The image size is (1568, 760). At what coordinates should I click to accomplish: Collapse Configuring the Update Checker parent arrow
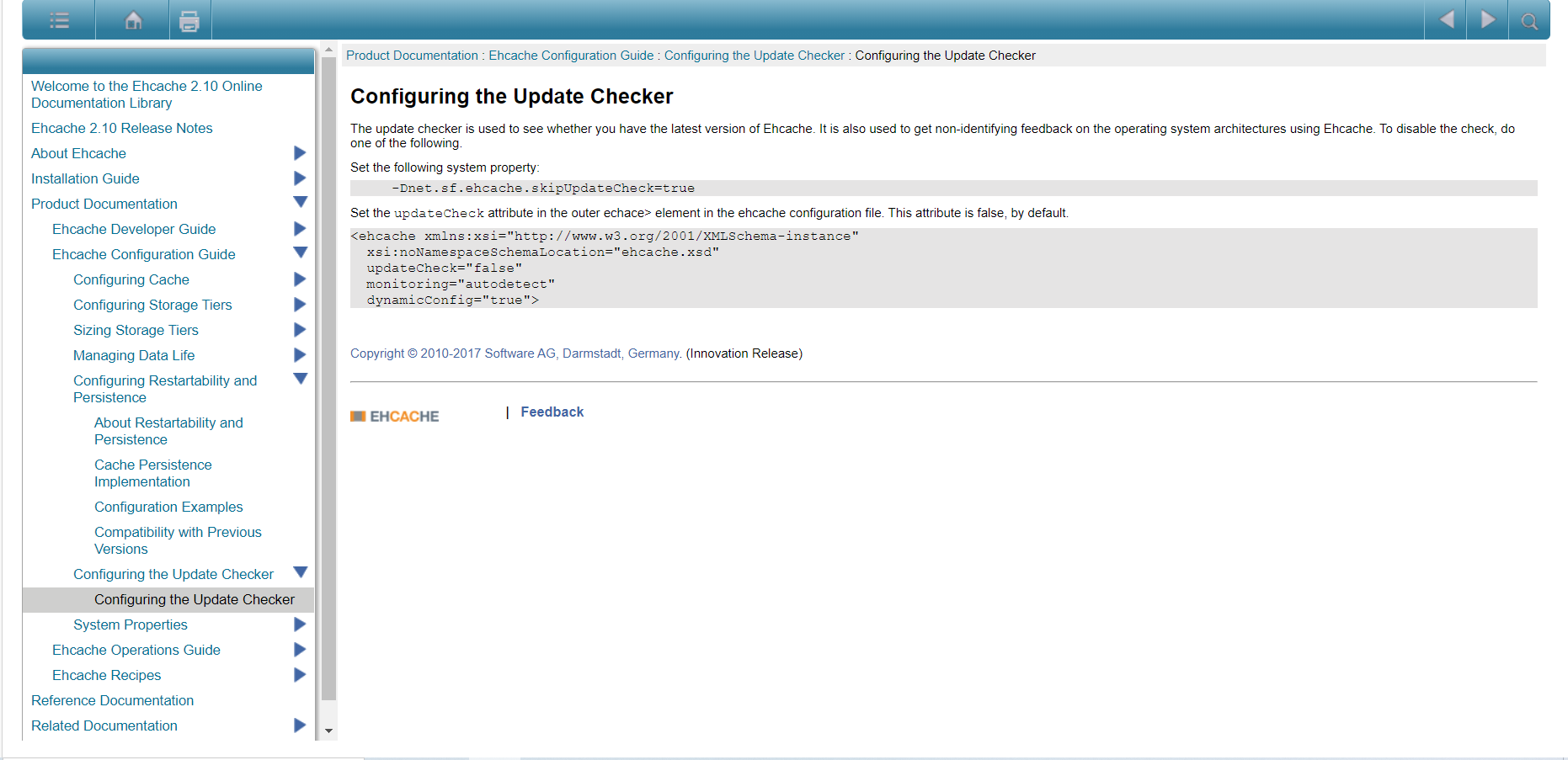(300, 572)
